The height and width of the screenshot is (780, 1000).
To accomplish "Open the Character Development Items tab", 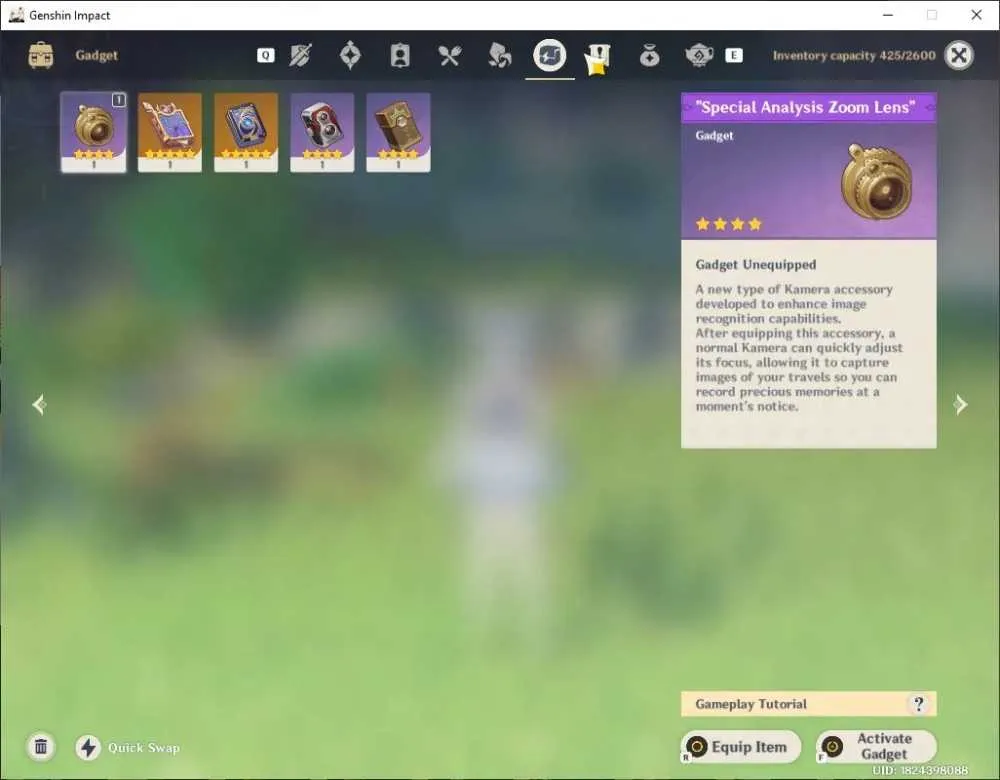I will 400,55.
